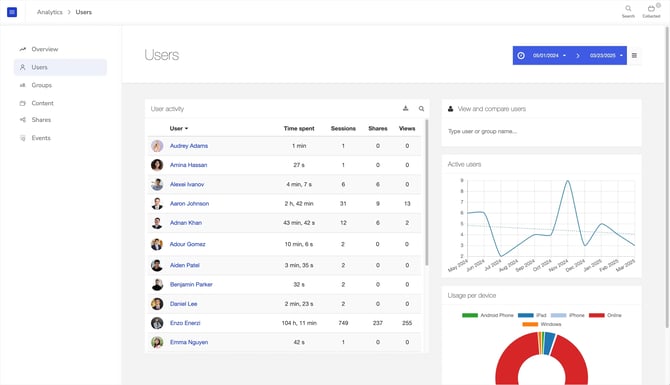Sort by Shares column header
This screenshot has width=670, height=385.
(x=378, y=128)
